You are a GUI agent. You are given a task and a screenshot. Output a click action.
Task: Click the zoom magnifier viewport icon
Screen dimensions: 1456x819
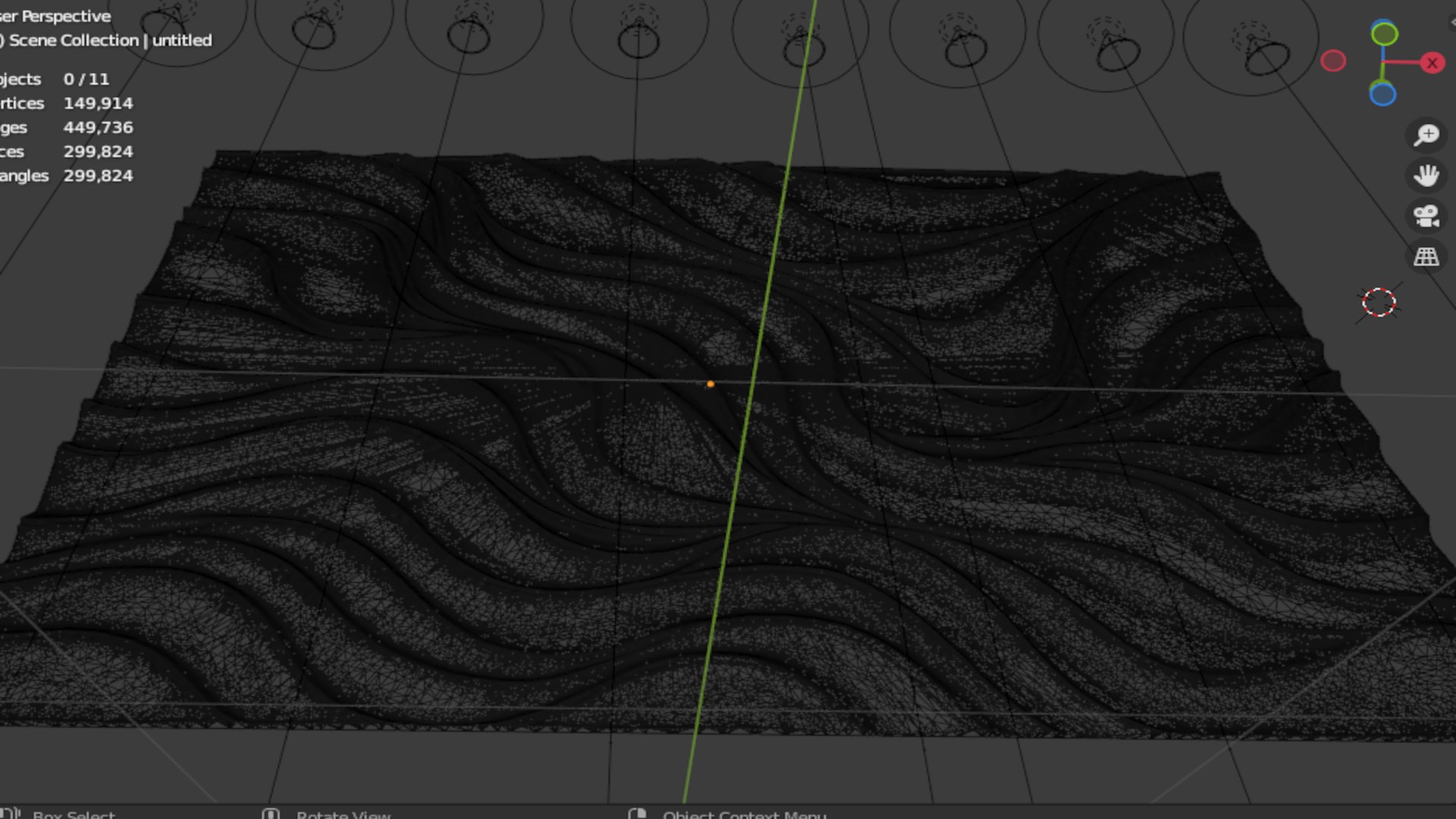1426,135
